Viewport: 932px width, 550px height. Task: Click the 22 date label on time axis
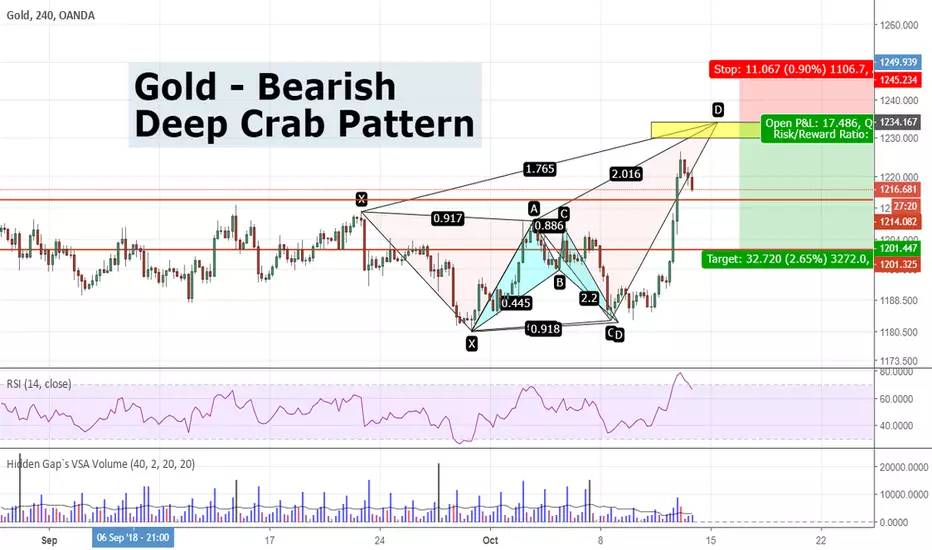pos(821,540)
